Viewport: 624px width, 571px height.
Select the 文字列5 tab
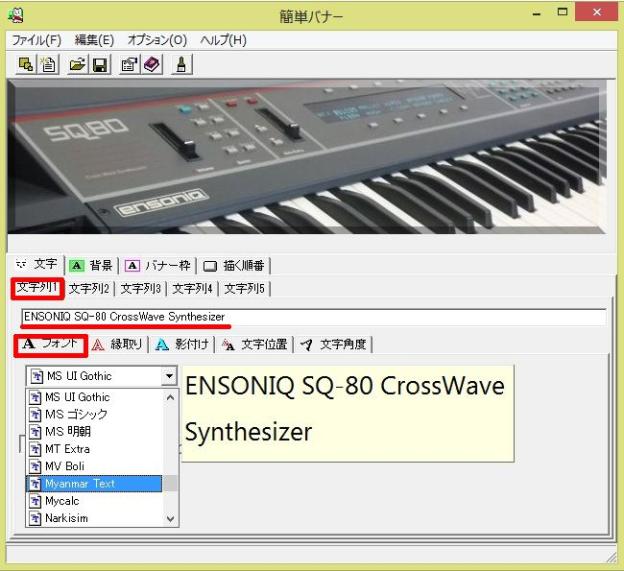pos(244,288)
